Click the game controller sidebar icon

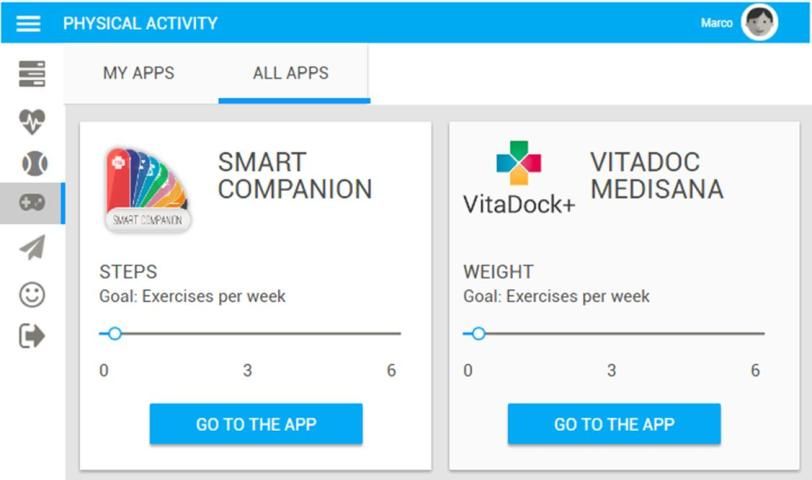tap(32, 203)
